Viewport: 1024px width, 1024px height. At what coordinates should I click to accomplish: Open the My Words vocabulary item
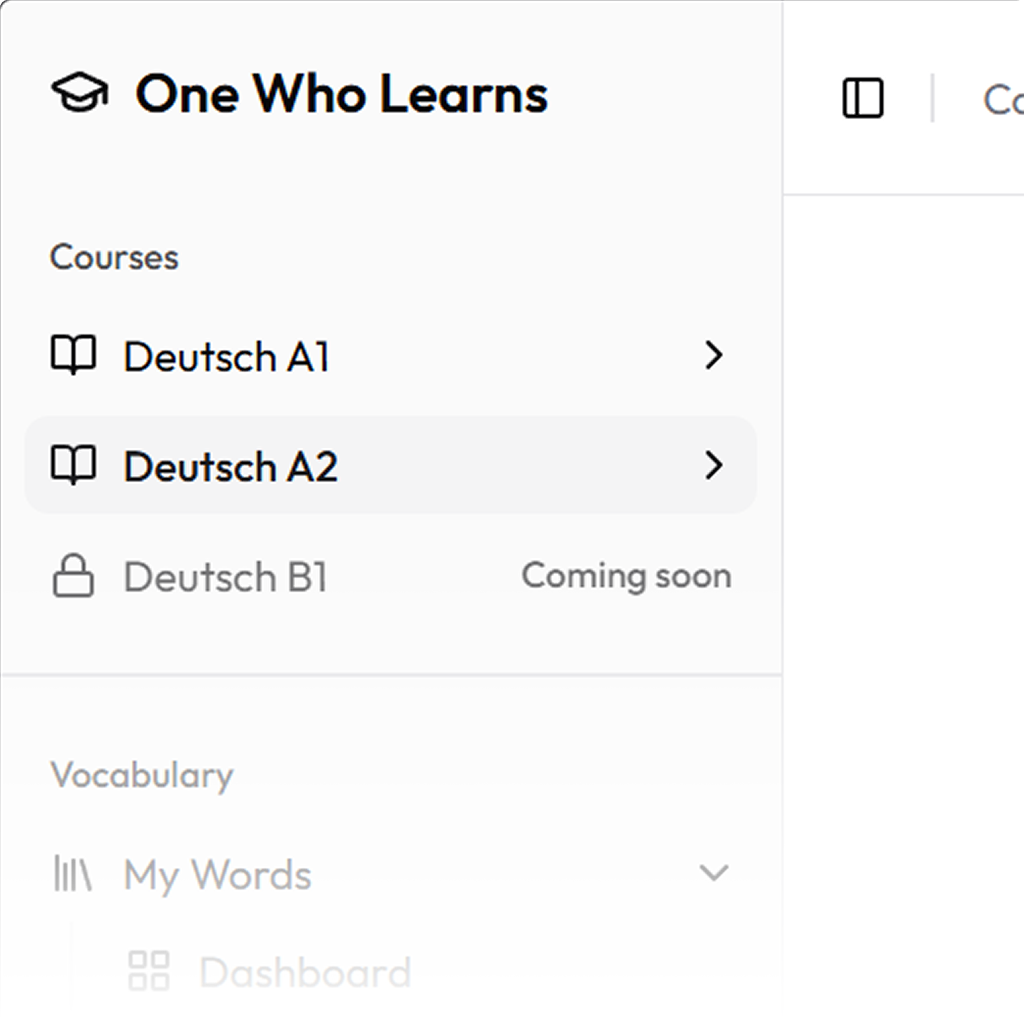[217, 875]
